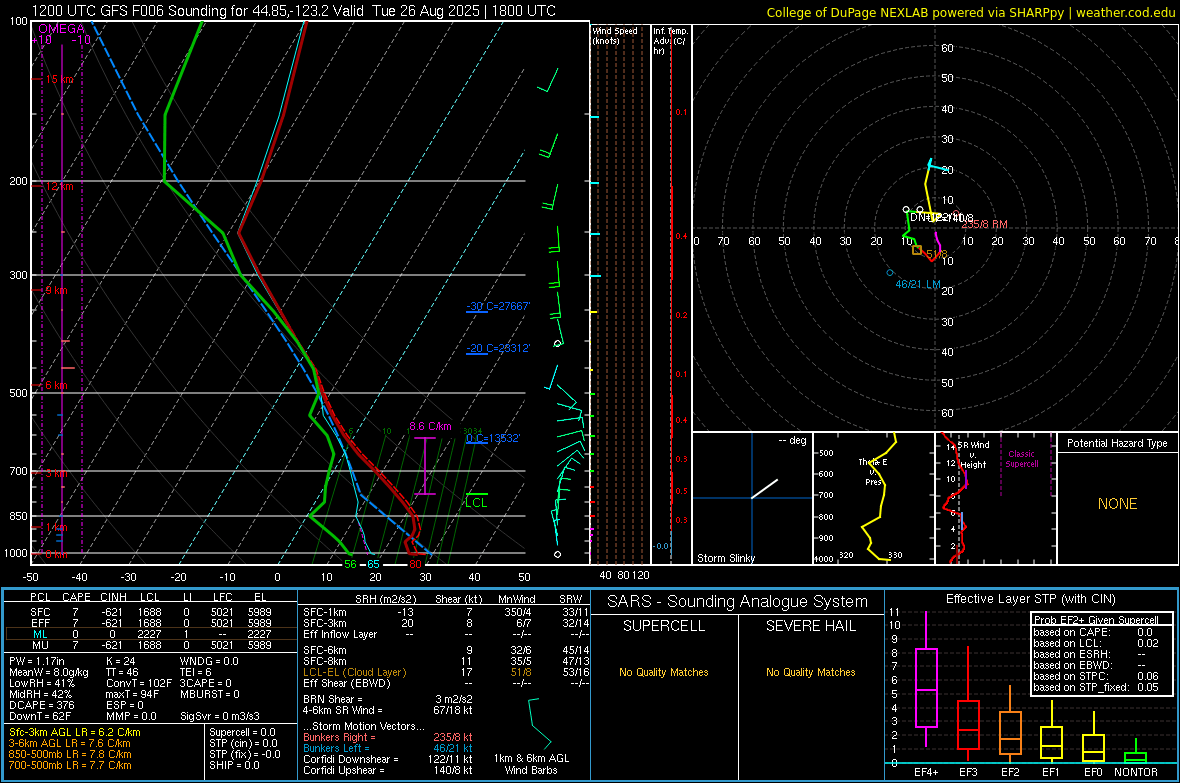This screenshot has width=1180, height=783.
Task: Click No Quality Matches under SEVERE HAIL
Action: (810, 672)
